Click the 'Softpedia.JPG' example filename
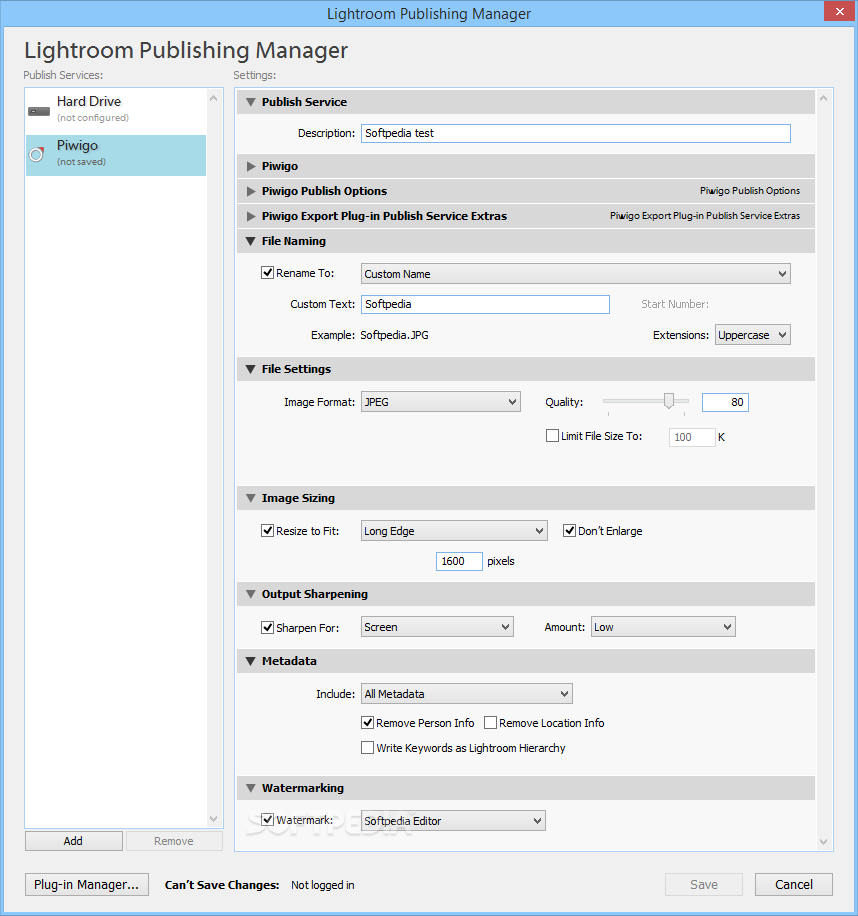Viewport: 858px width, 916px height. pyautogui.click(x=394, y=335)
